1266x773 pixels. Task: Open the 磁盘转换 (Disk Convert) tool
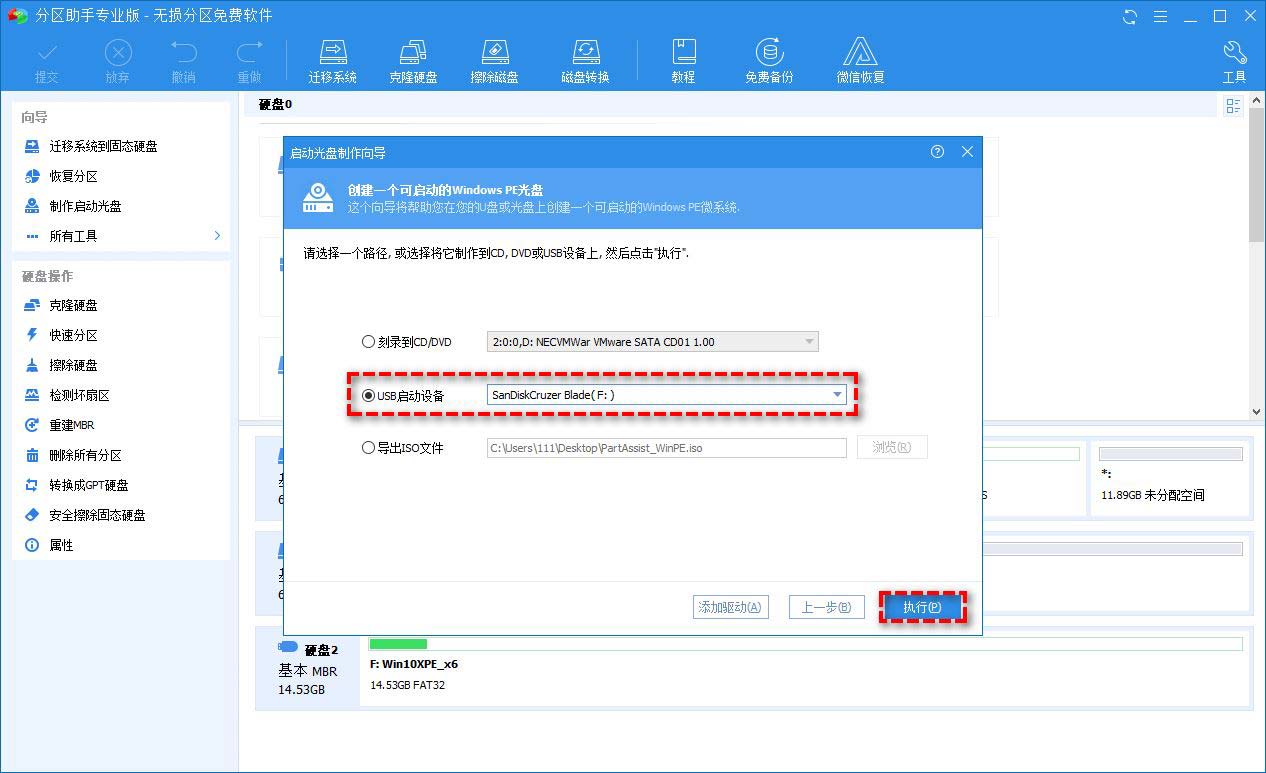tap(585, 58)
